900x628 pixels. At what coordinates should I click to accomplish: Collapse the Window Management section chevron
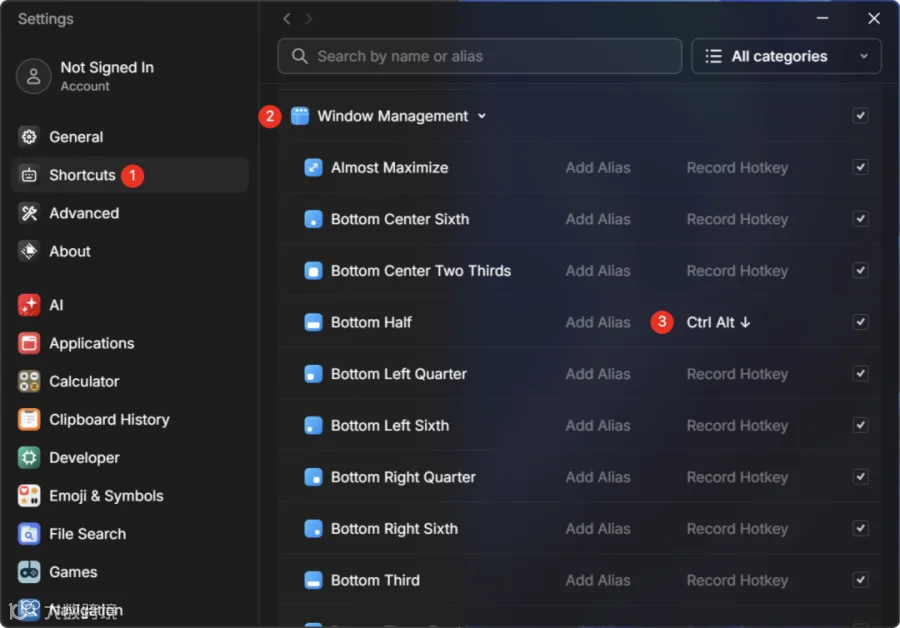coord(482,116)
